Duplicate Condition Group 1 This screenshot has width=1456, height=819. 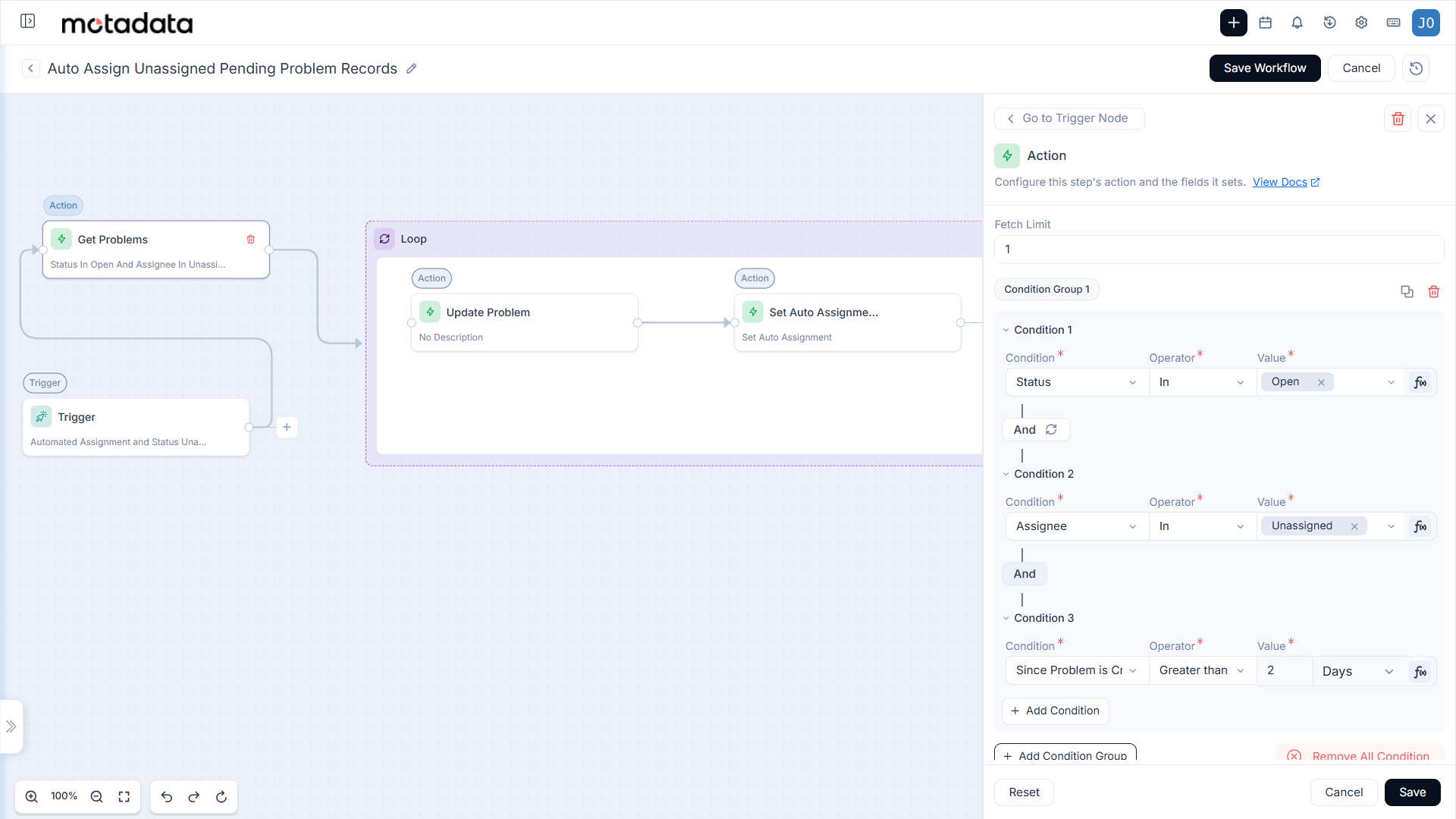tap(1407, 292)
